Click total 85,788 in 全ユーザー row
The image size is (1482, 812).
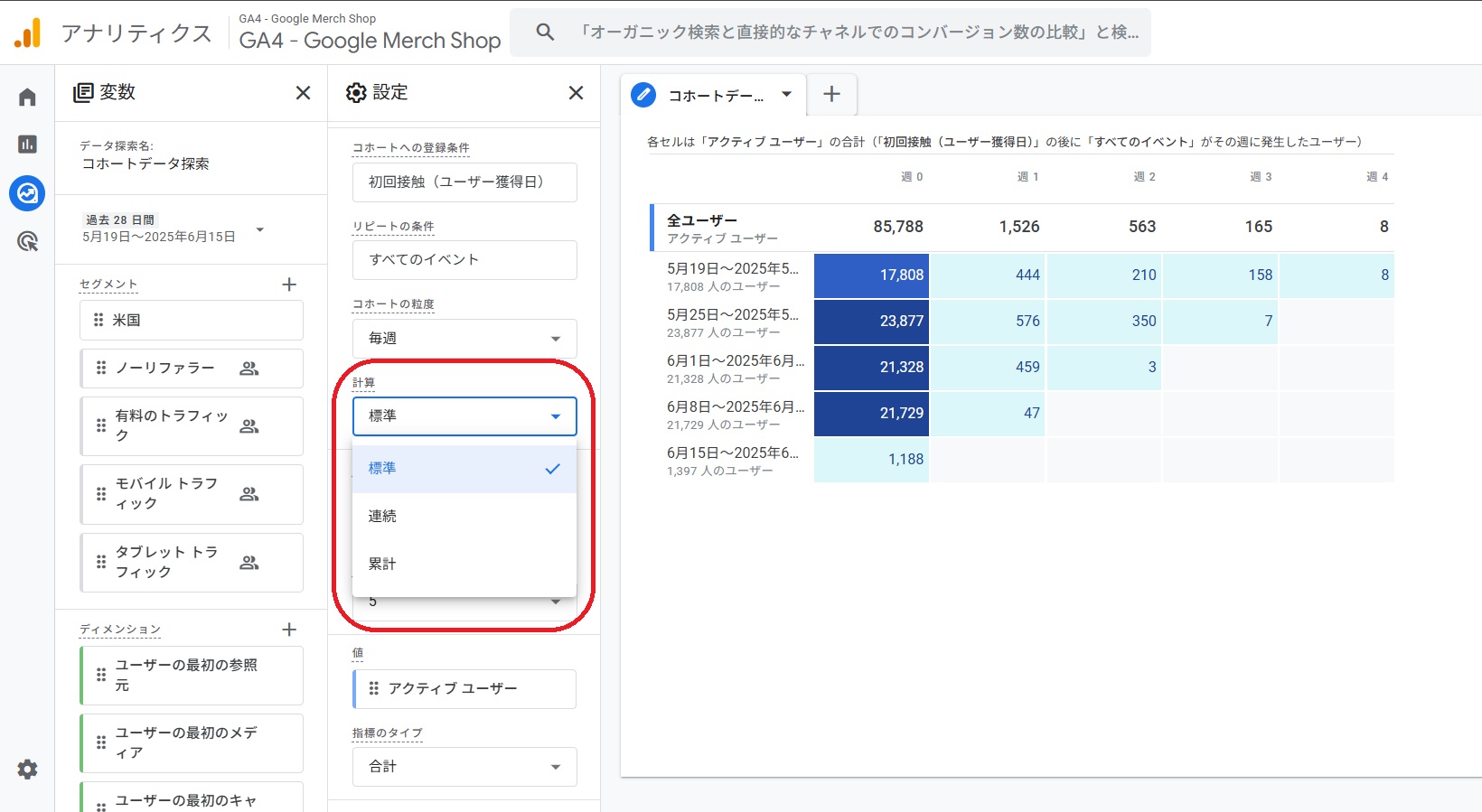pyautogui.click(x=898, y=227)
